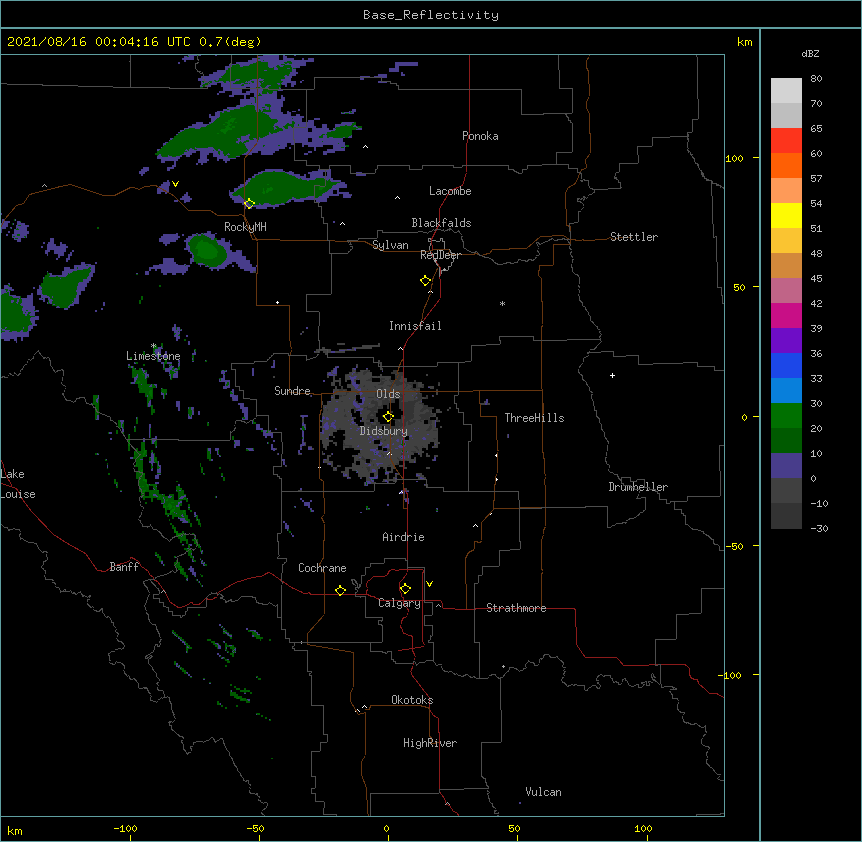Screen dimensions: 862x842
Task: Click the ThreeHills city label
Action: [x=534, y=418]
